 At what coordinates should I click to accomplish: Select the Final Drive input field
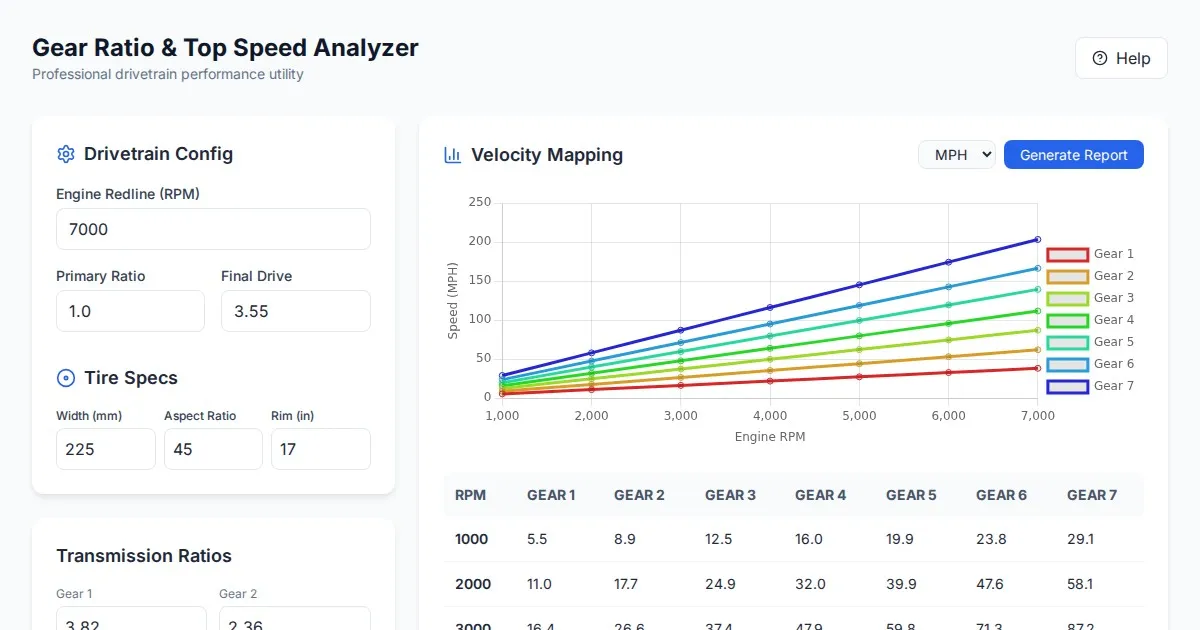[295, 311]
